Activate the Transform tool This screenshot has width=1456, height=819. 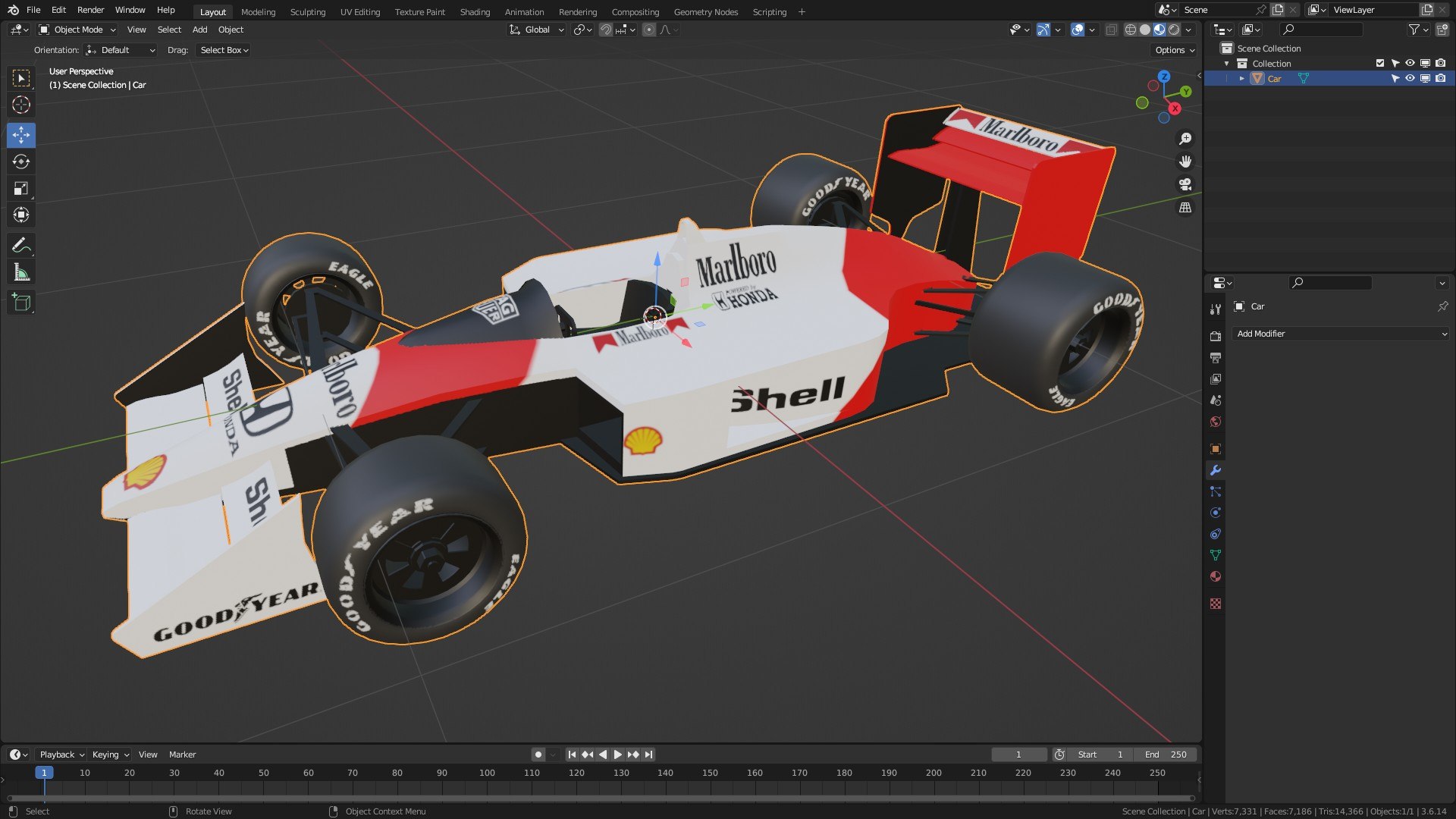tap(21, 215)
